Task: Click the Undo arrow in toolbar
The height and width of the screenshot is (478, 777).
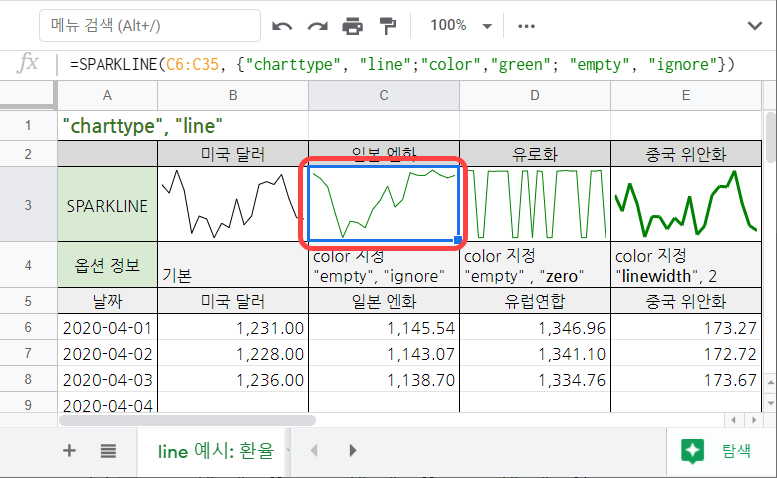Action: (283, 25)
